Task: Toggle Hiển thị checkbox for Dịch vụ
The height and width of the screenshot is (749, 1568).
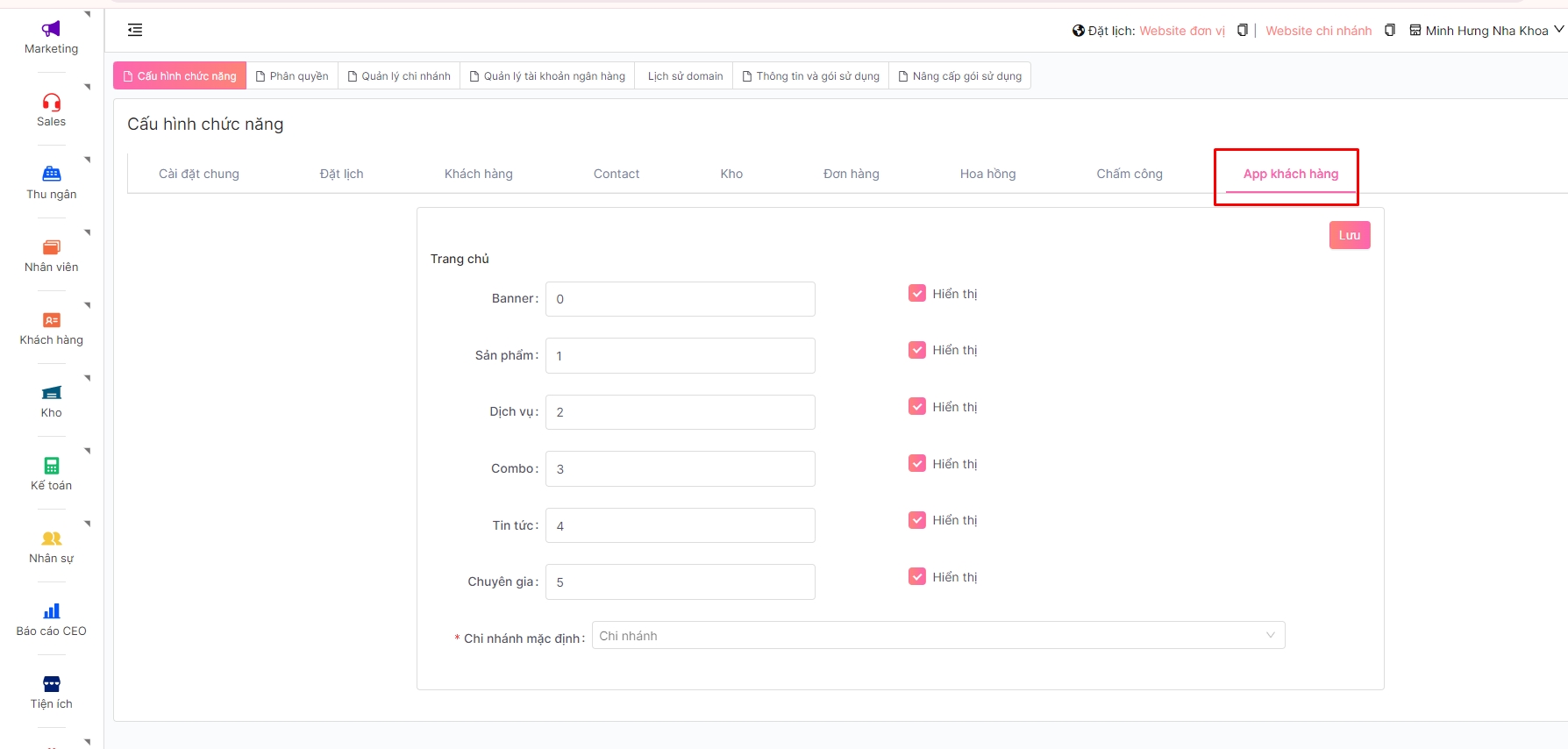Action: coord(916,407)
